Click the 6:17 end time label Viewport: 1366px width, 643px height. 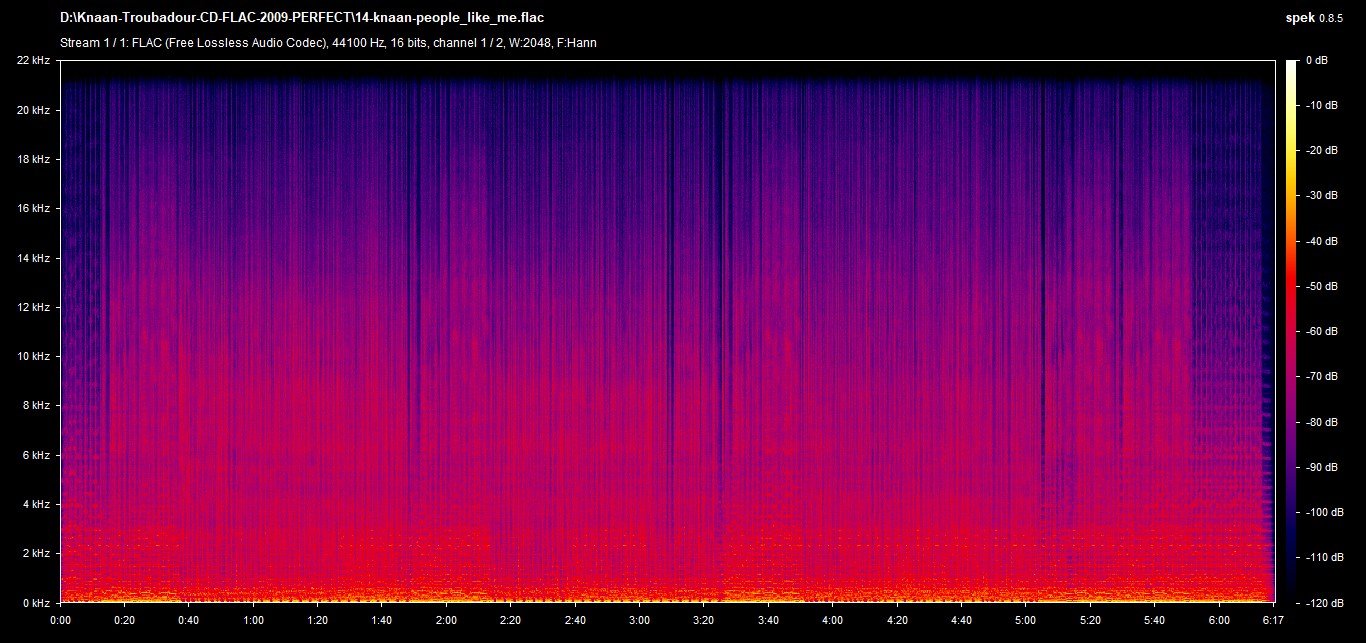tap(1272, 620)
